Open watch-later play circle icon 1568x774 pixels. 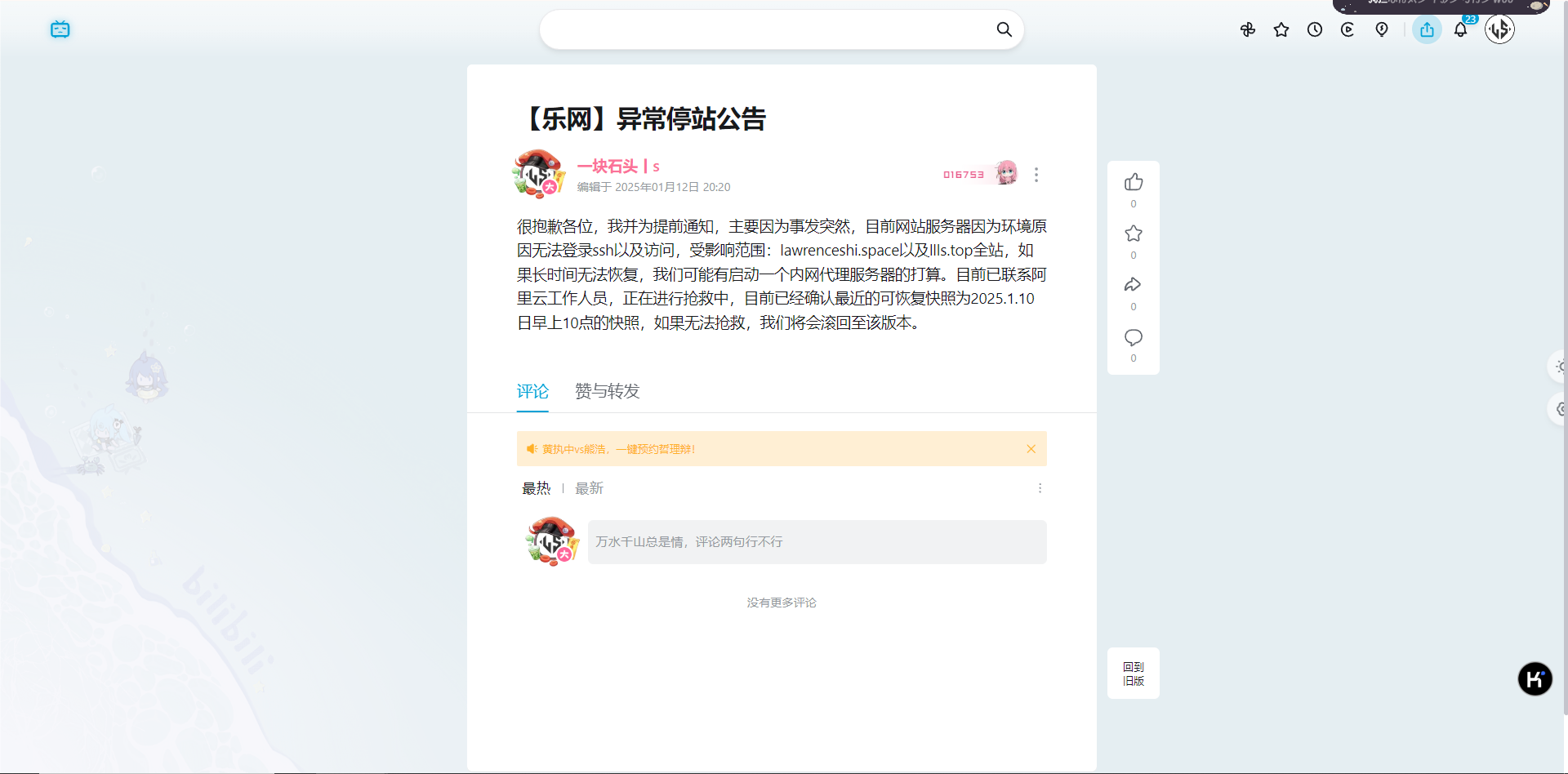tap(1347, 29)
